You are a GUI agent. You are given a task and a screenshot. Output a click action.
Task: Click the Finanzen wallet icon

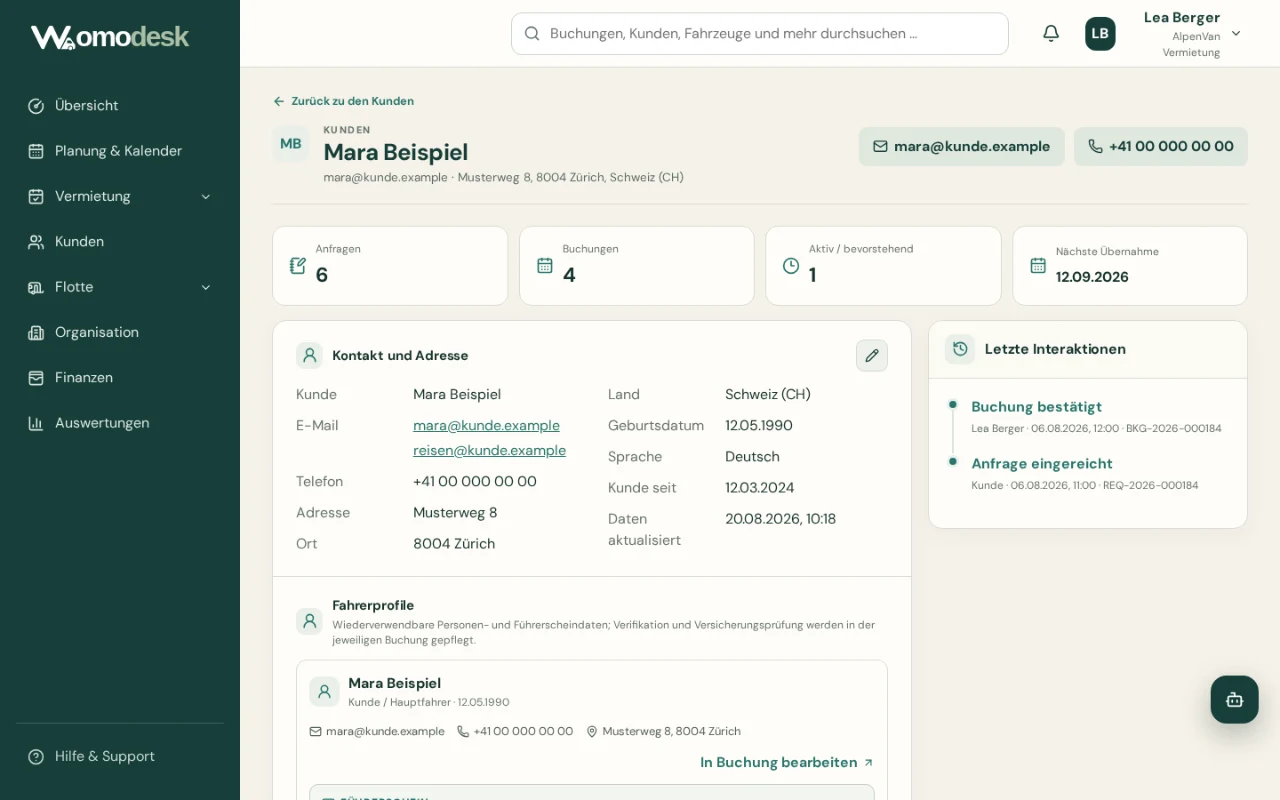(36, 378)
